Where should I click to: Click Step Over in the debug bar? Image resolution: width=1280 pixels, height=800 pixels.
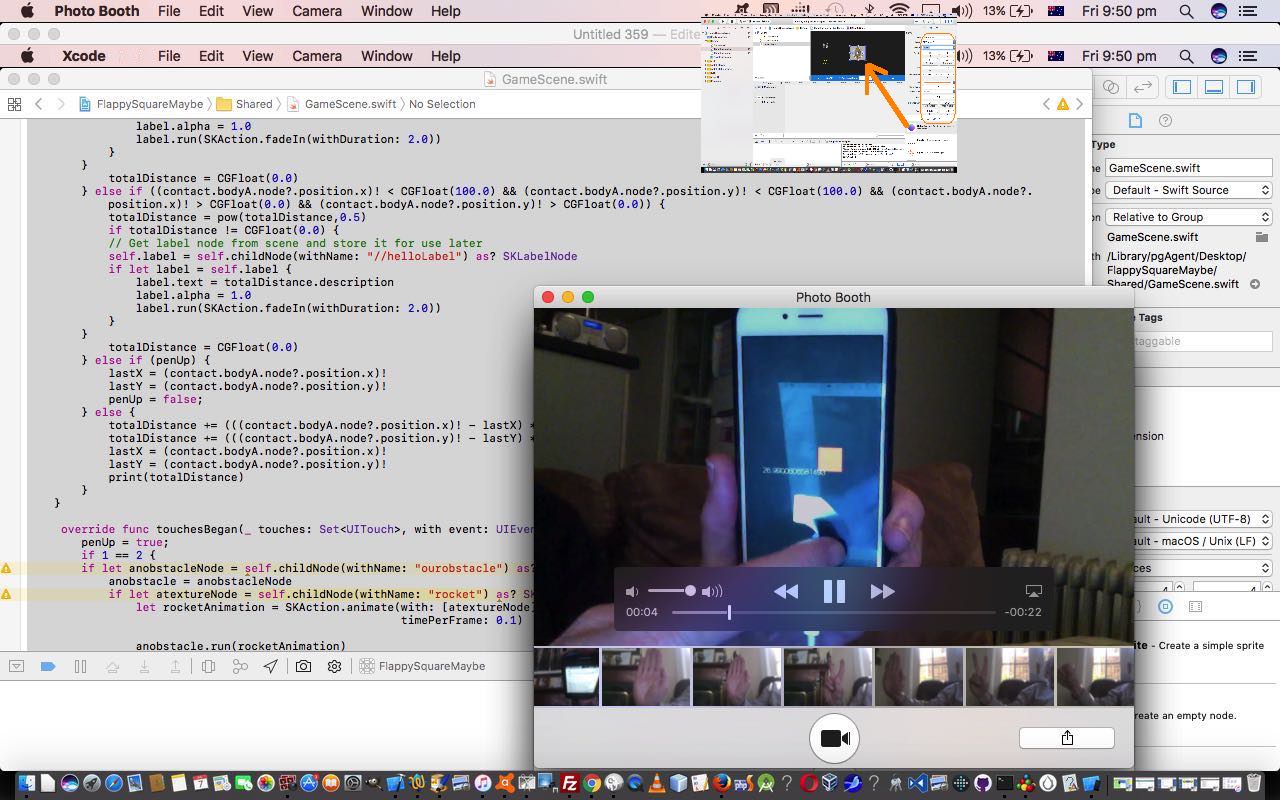[112, 666]
